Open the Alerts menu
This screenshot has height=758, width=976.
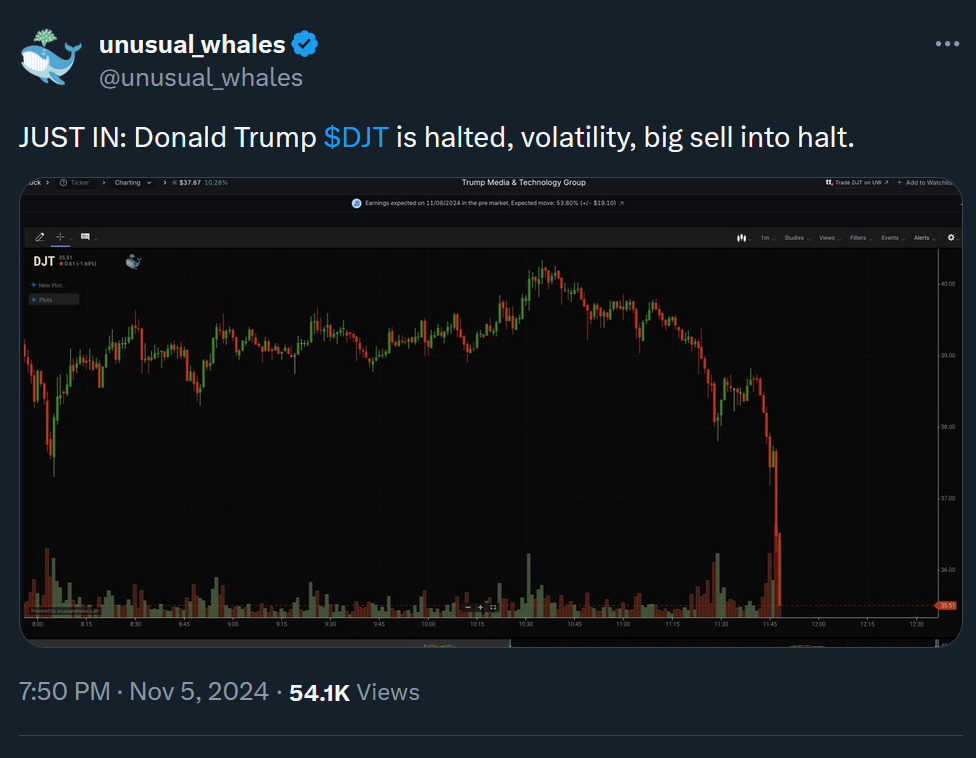[923, 238]
